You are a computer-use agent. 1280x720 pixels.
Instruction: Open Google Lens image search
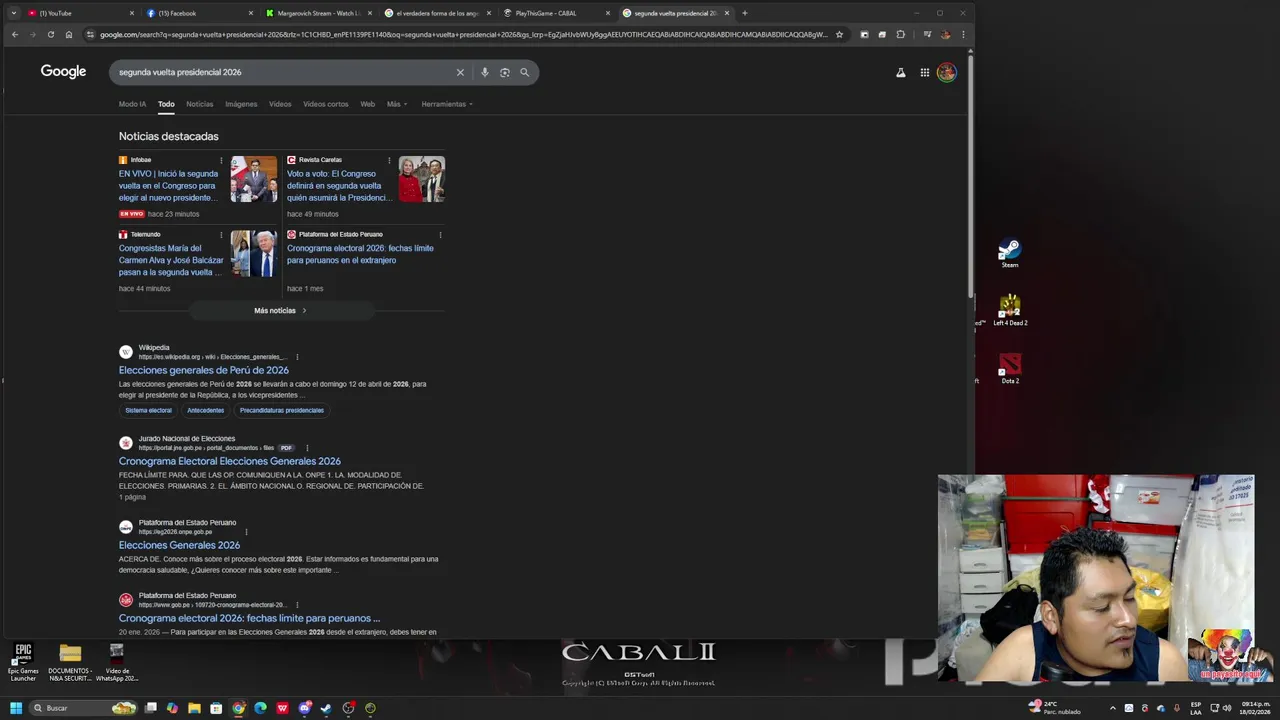[504, 72]
